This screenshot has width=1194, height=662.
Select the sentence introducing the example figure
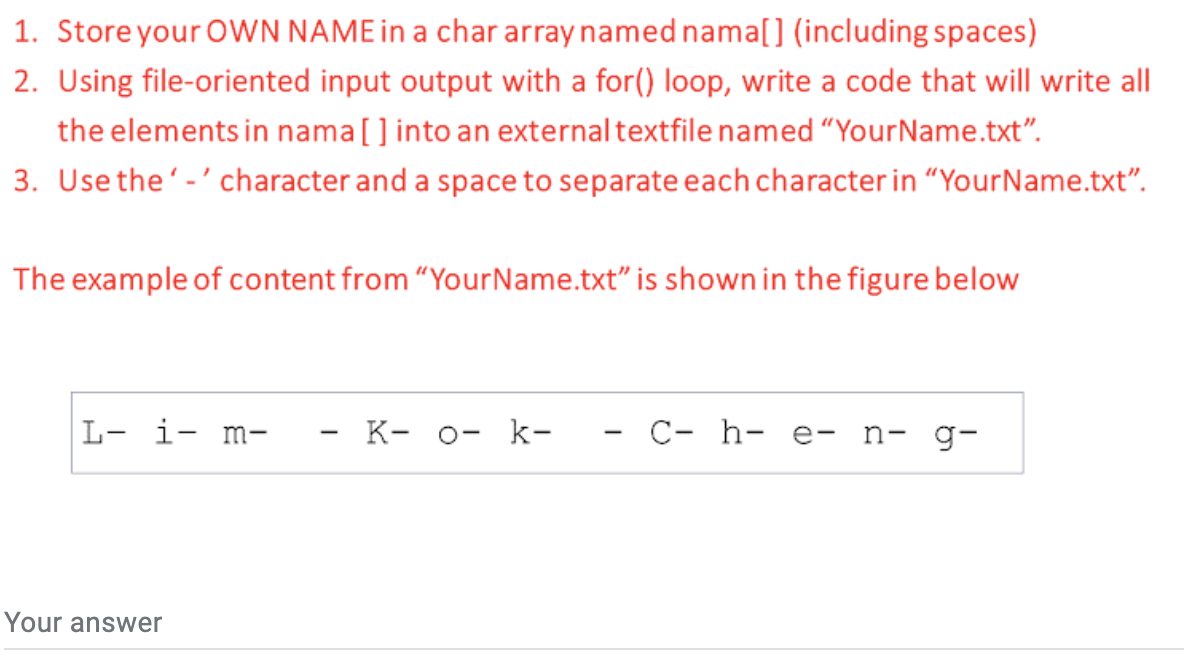(x=516, y=279)
